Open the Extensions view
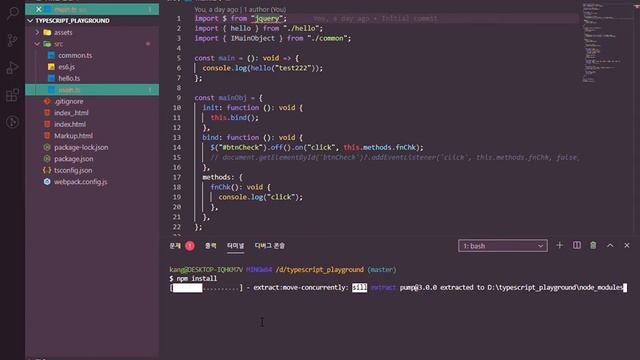Image resolution: width=640 pixels, height=360 pixels. [x=13, y=95]
